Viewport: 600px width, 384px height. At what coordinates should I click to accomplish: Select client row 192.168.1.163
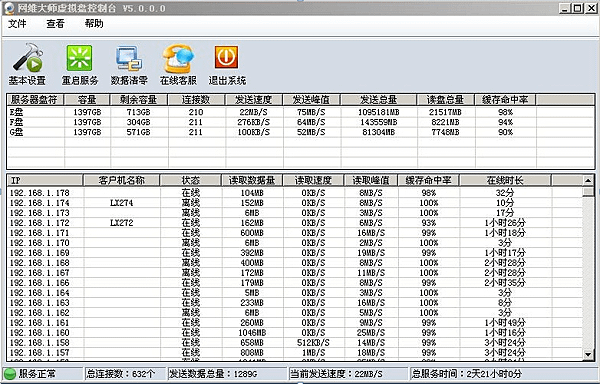pyautogui.click(x=295, y=302)
